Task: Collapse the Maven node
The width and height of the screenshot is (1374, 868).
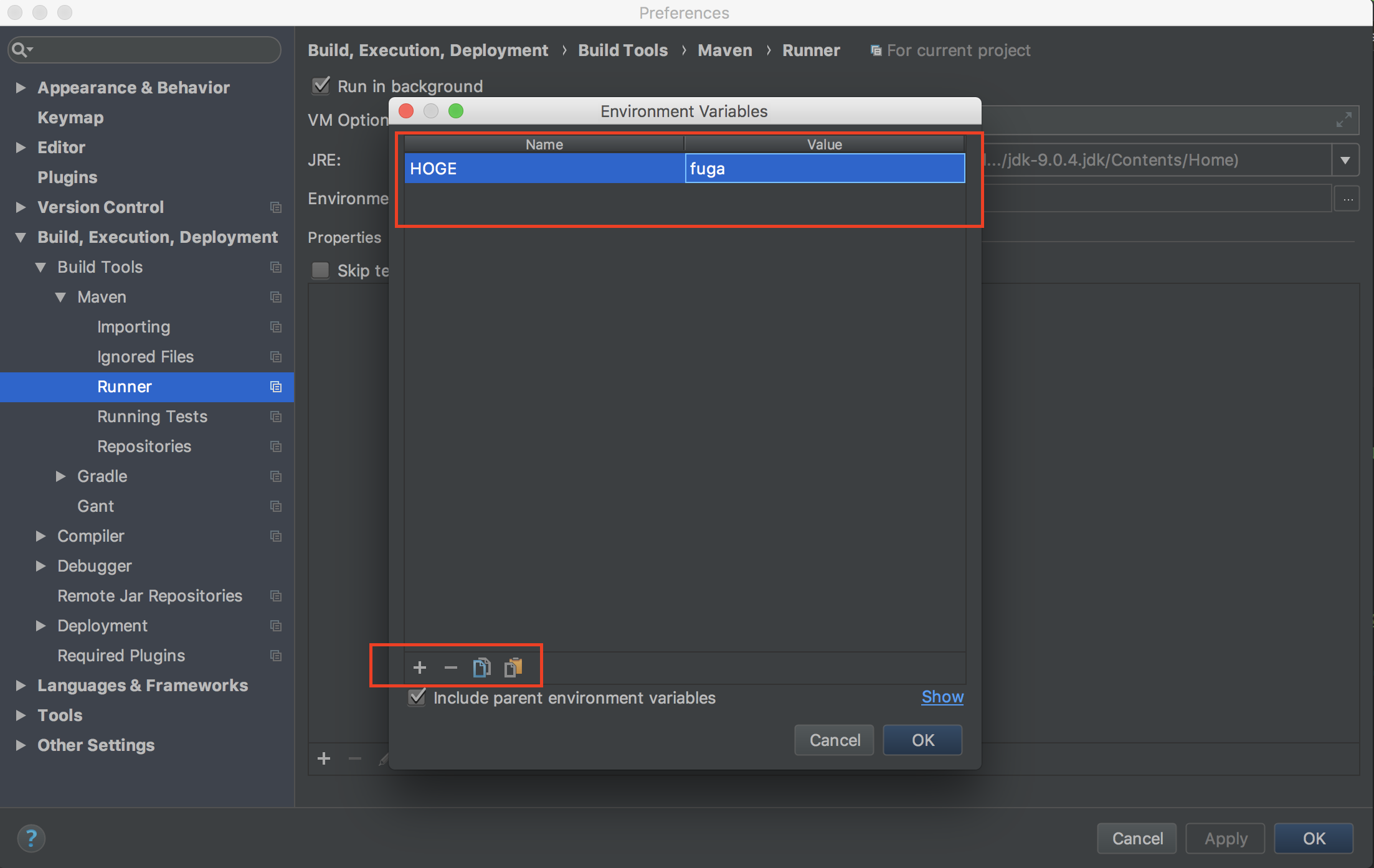Action: (x=60, y=297)
